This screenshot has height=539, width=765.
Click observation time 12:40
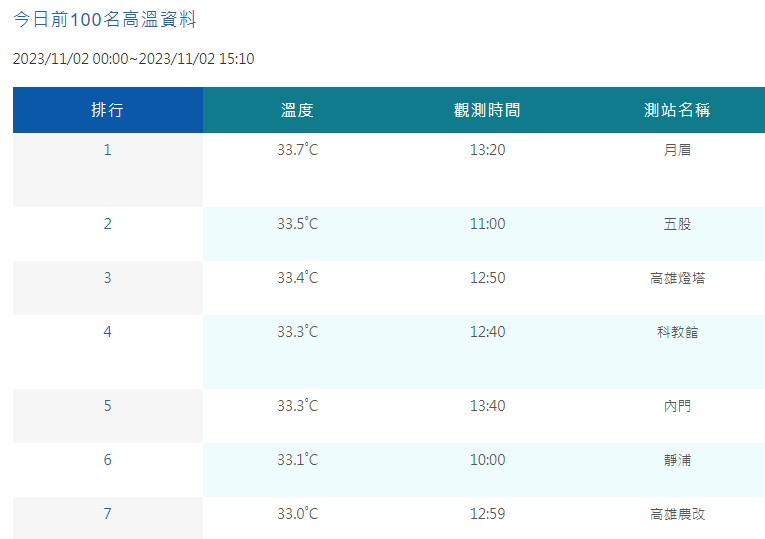click(x=487, y=332)
